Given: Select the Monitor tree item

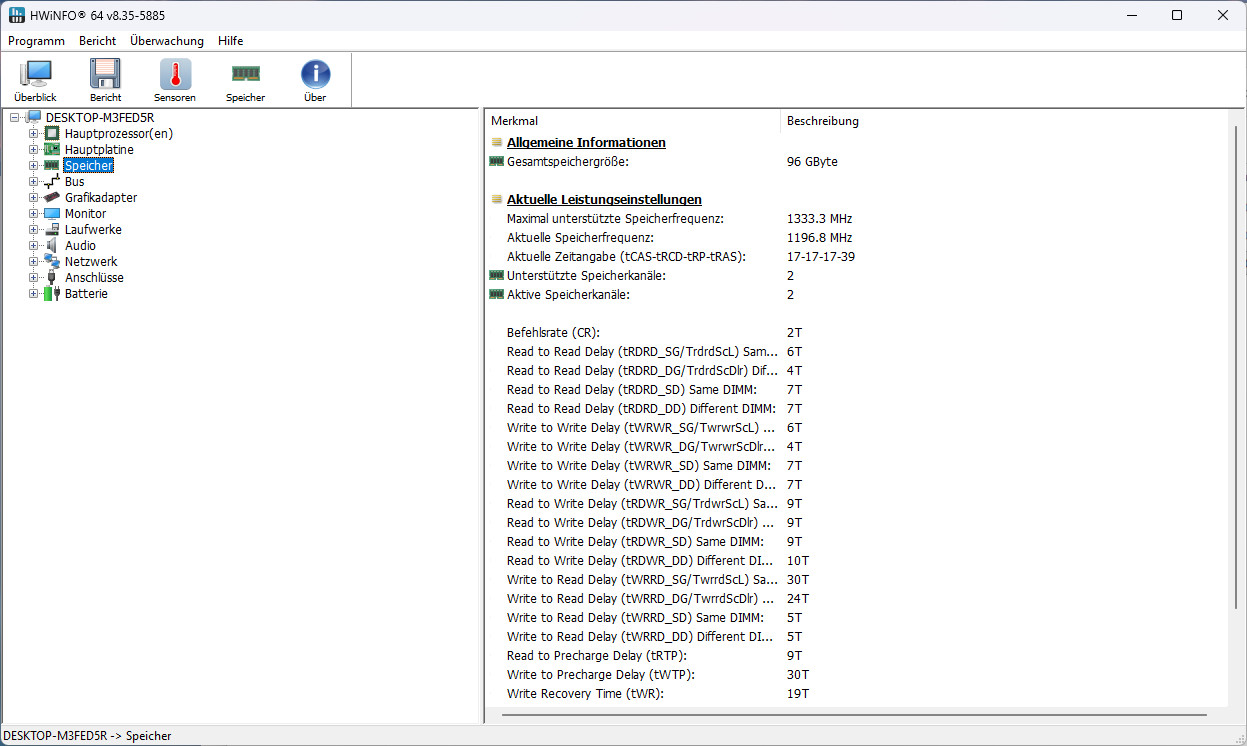Looking at the screenshot, I should 85,214.
